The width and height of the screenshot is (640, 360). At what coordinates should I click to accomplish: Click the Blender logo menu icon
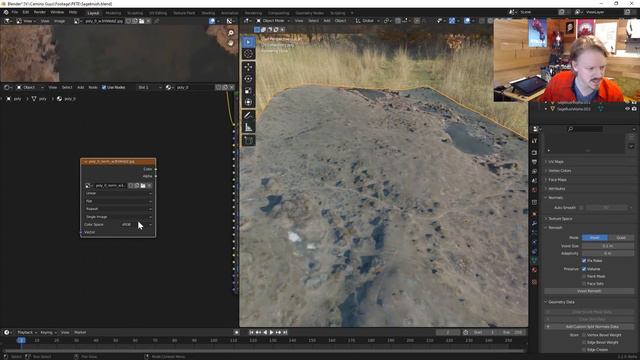point(6,12)
